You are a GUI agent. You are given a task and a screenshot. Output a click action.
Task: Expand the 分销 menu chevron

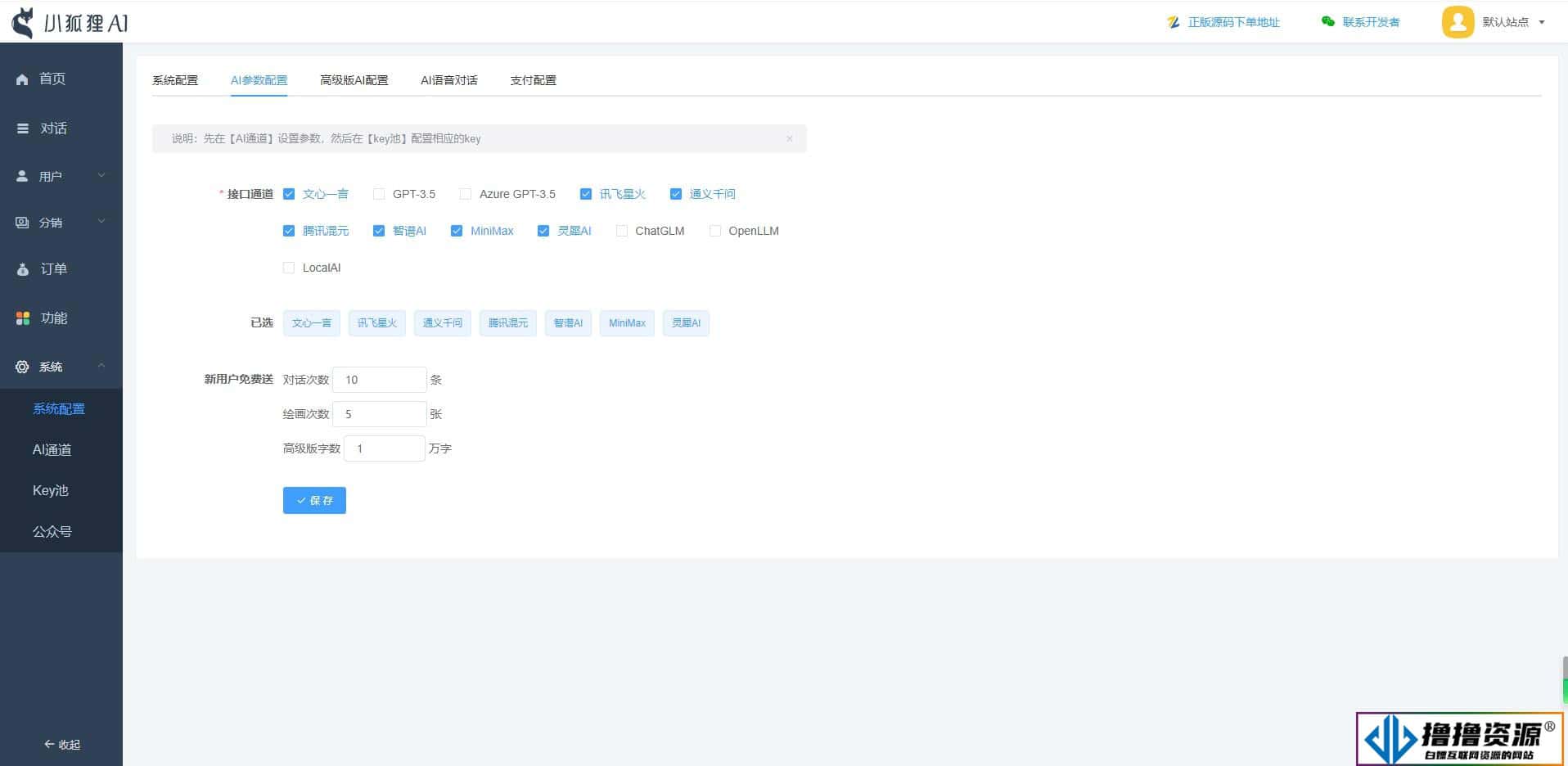tap(101, 221)
